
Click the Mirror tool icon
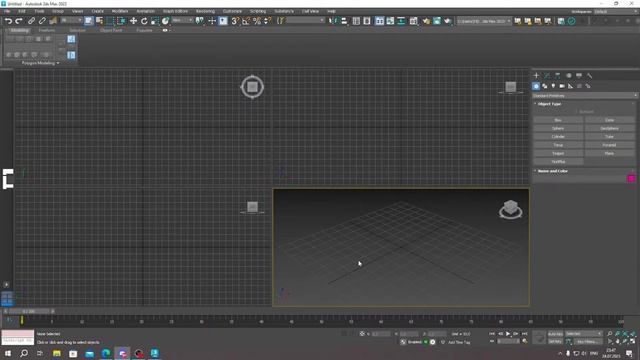(x=333, y=21)
